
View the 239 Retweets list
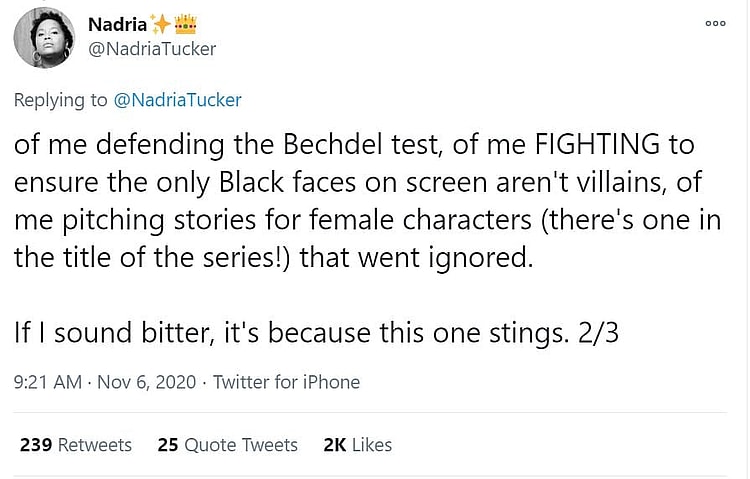tap(76, 445)
